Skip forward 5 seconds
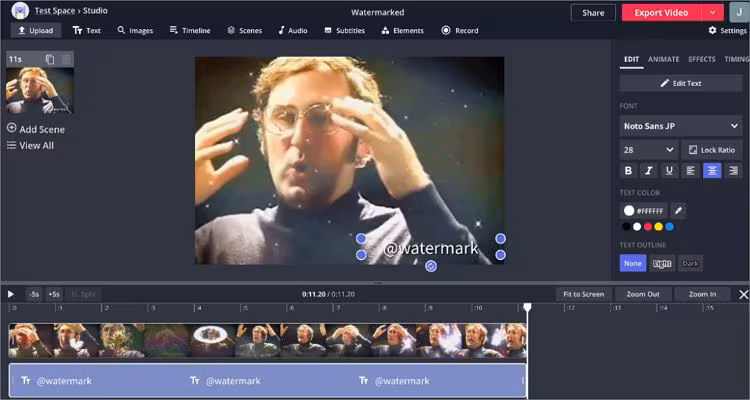This screenshot has width=750, height=400. point(54,294)
